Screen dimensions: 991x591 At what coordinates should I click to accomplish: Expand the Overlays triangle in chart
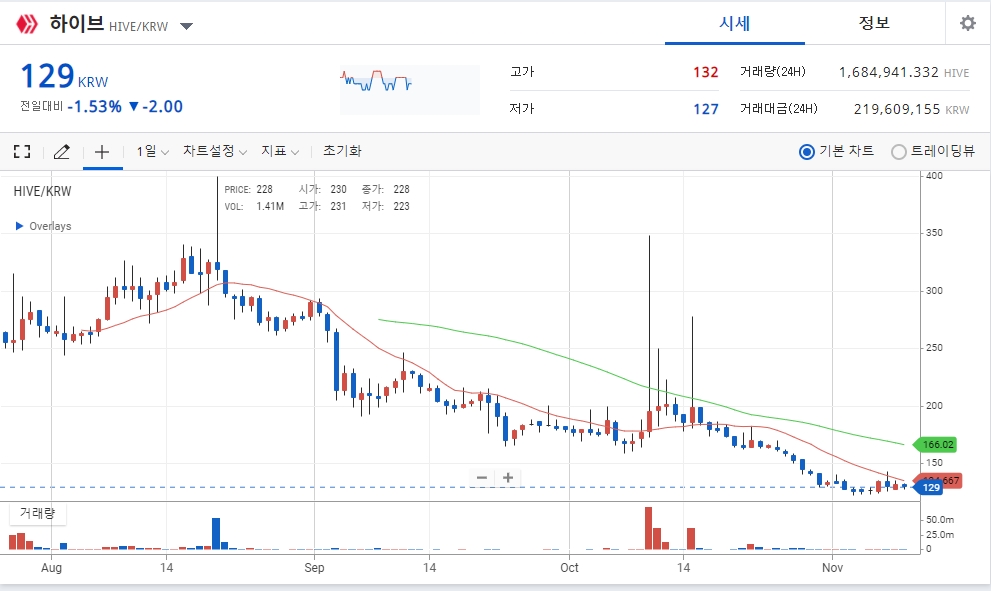coord(20,226)
